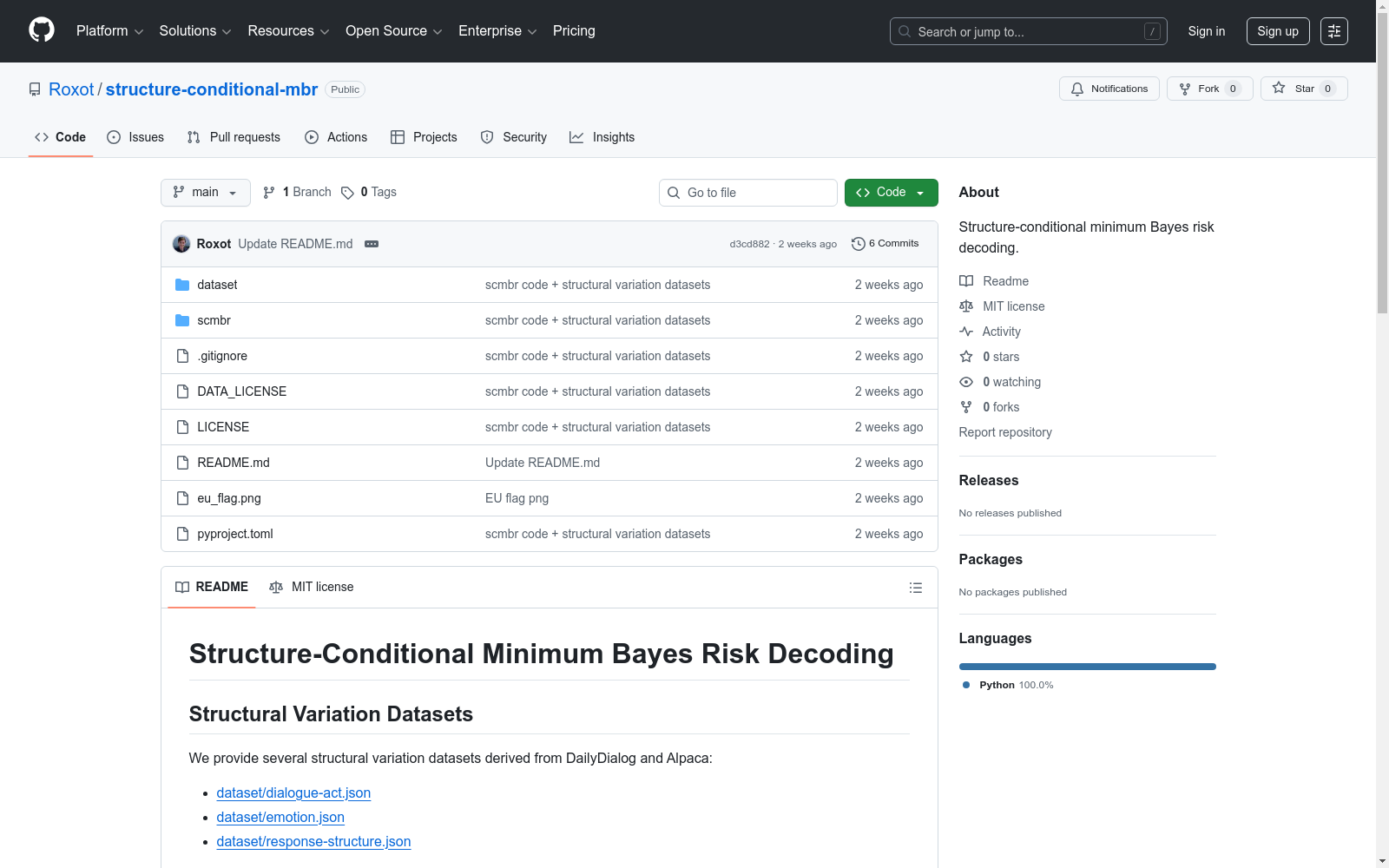This screenshot has height=868, width=1389.
Task: Expand the Enterprise menu
Action: 497,31
